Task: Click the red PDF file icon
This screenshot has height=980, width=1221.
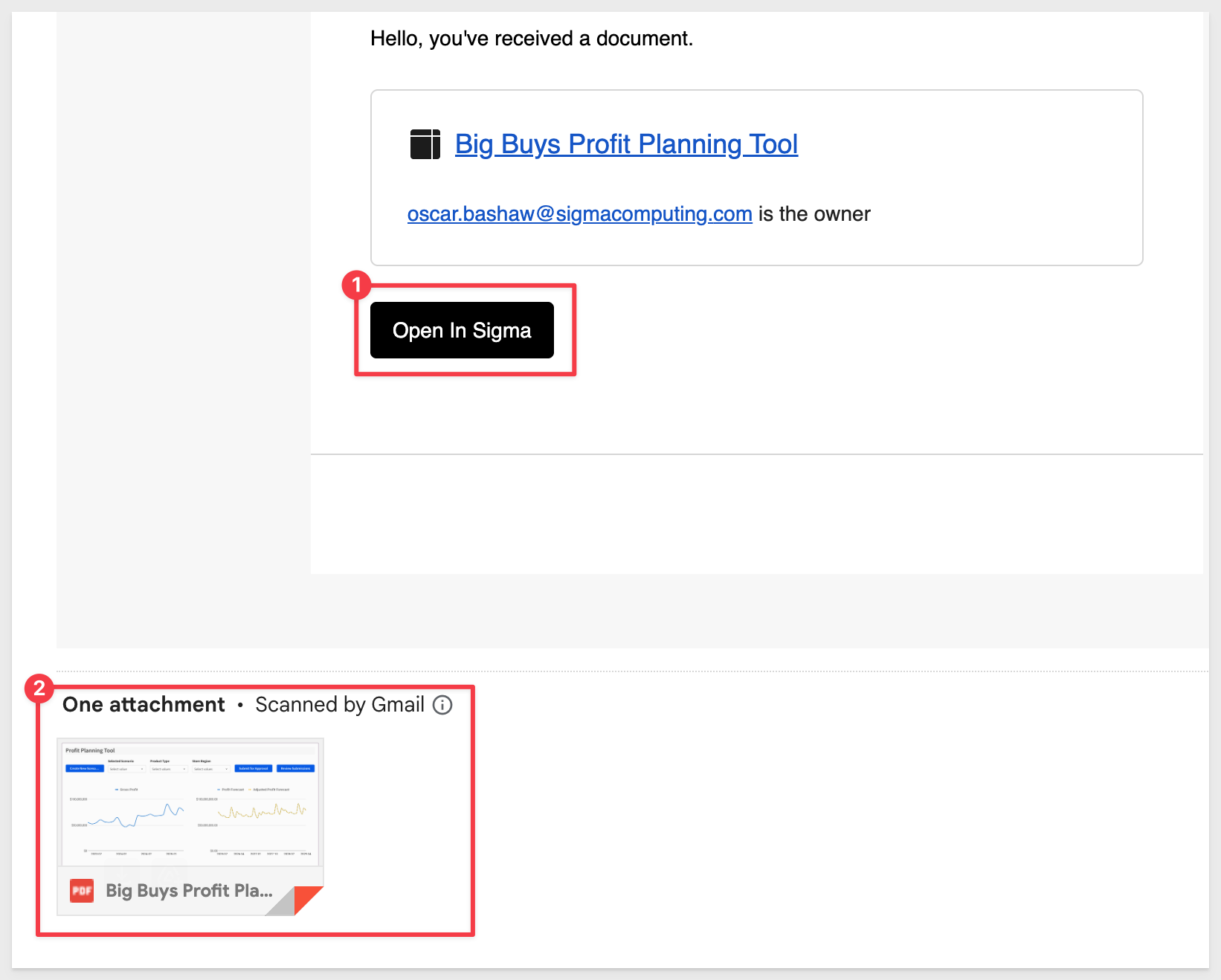Action: 82,891
